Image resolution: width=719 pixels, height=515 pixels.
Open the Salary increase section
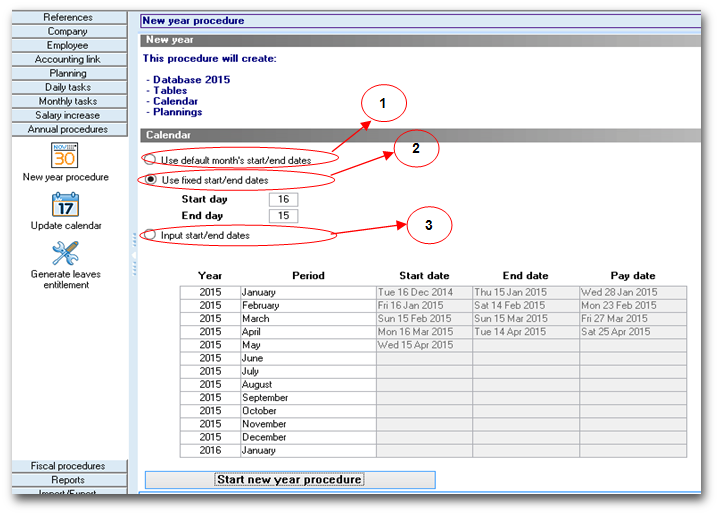68,115
